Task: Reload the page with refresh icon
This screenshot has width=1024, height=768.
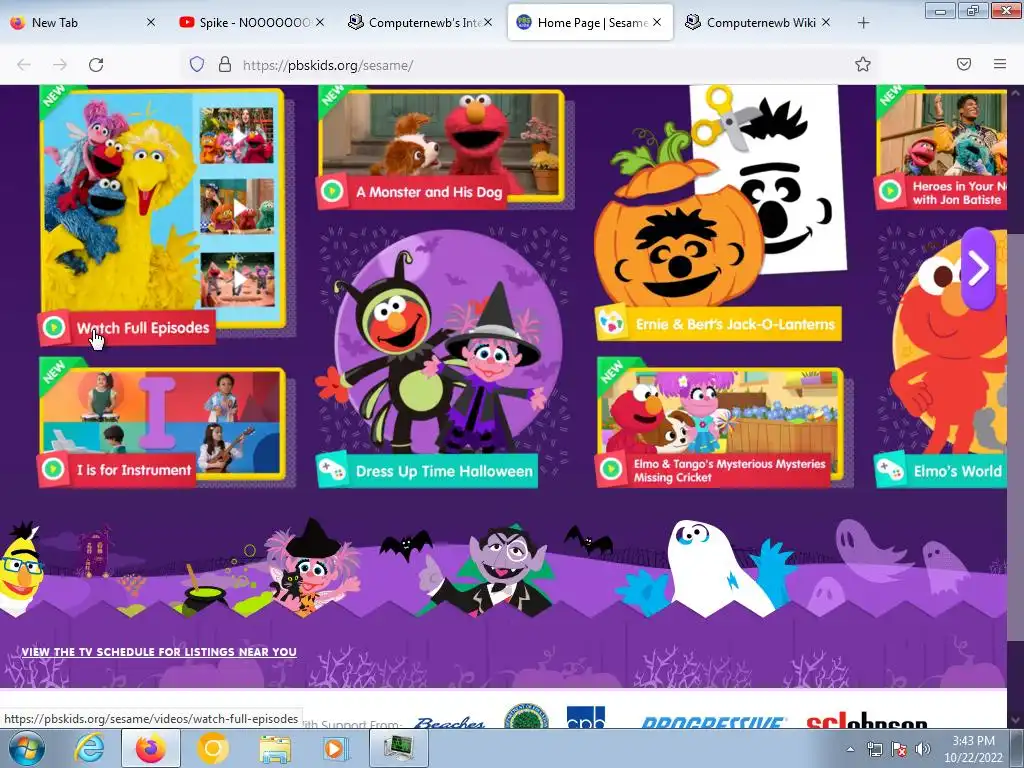Action: (96, 65)
